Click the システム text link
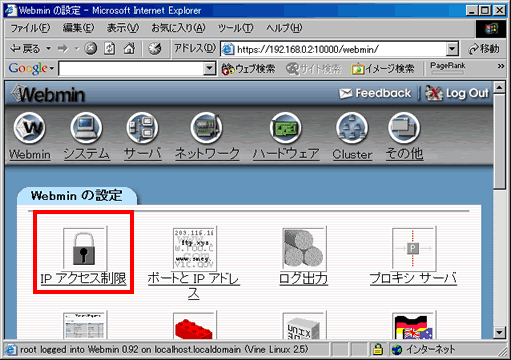This screenshot has height=360, width=511. click(86, 154)
